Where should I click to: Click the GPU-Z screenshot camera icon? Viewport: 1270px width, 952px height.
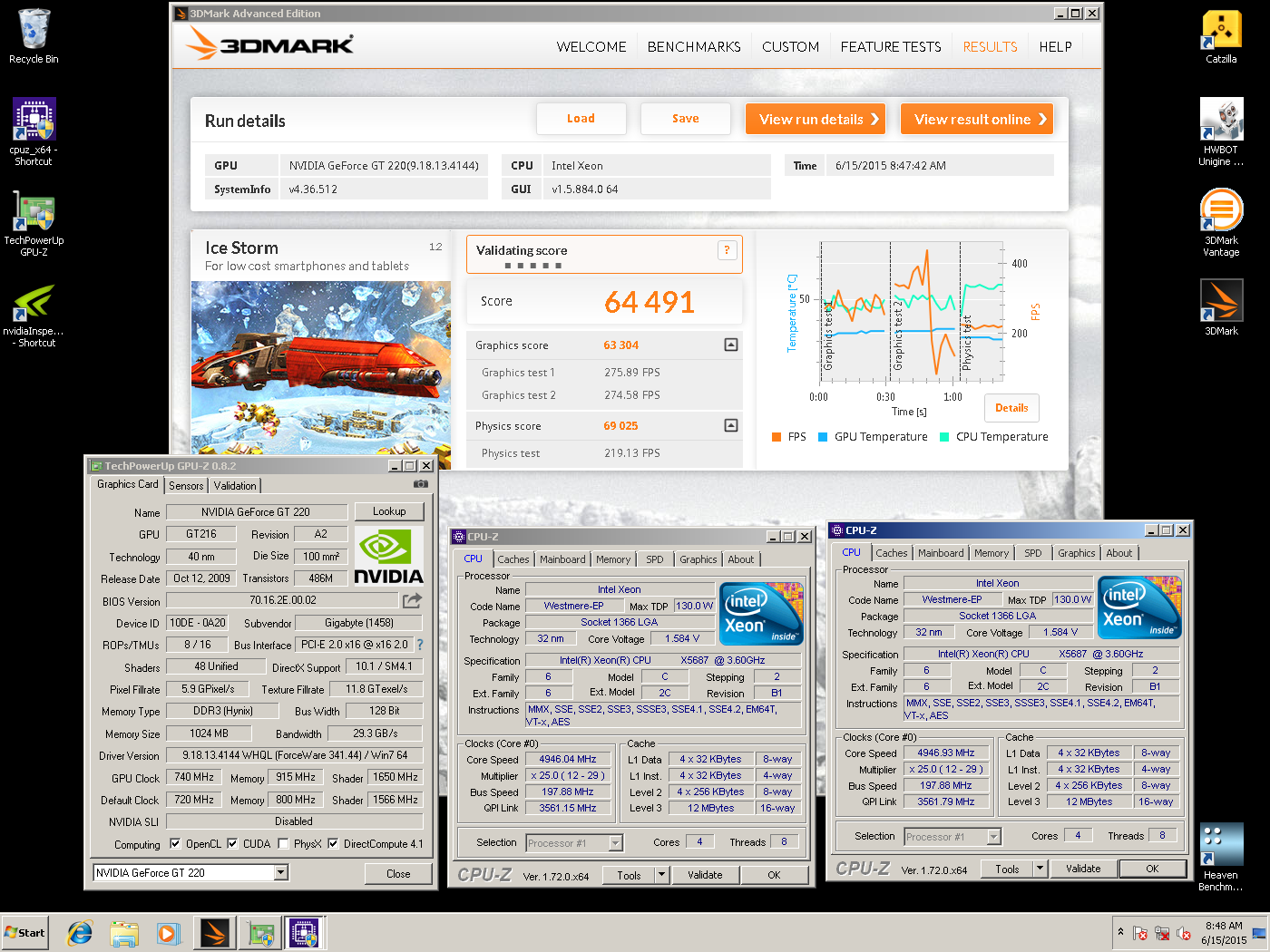click(x=420, y=484)
